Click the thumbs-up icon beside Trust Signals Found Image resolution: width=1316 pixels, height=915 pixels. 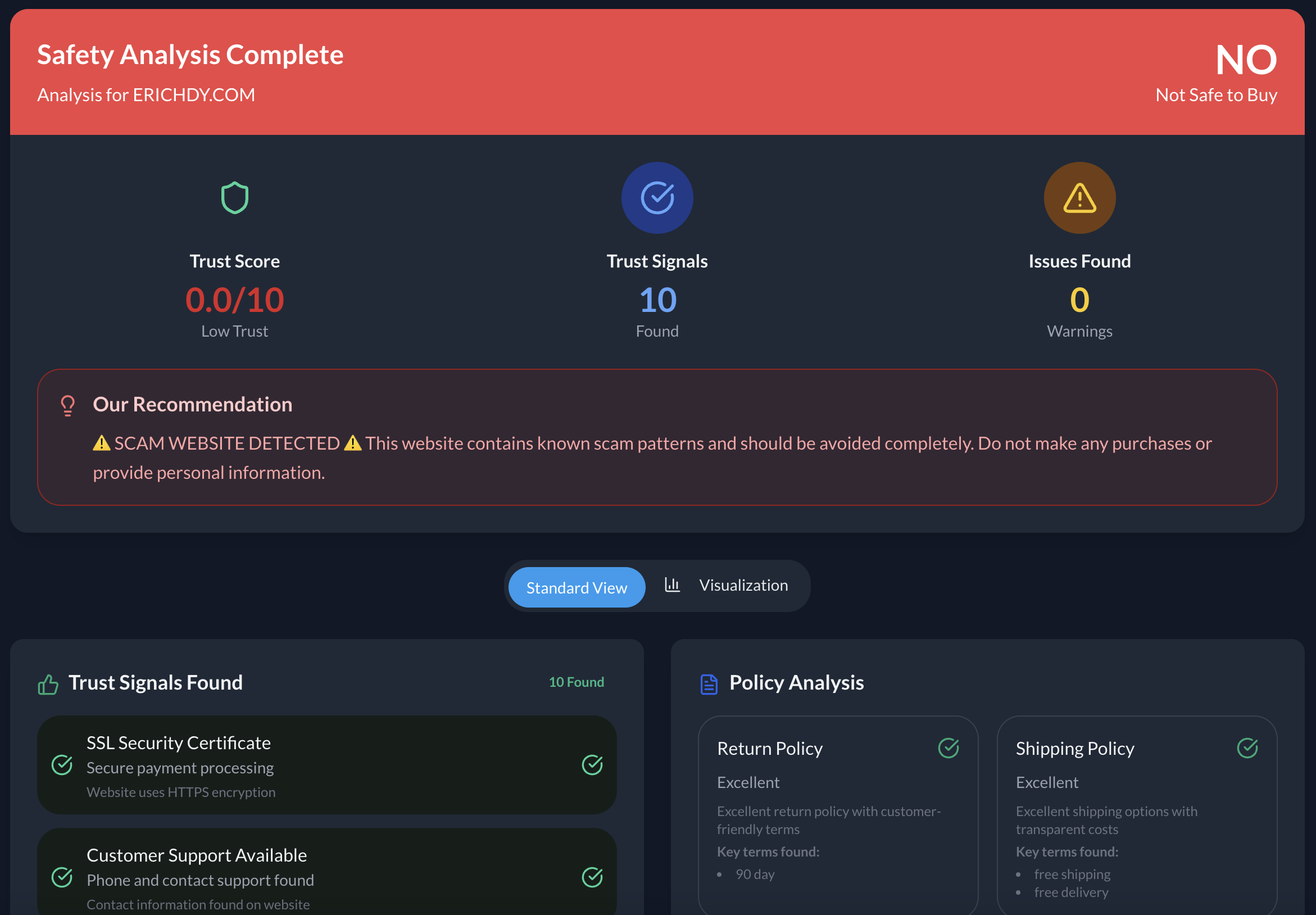(x=48, y=684)
